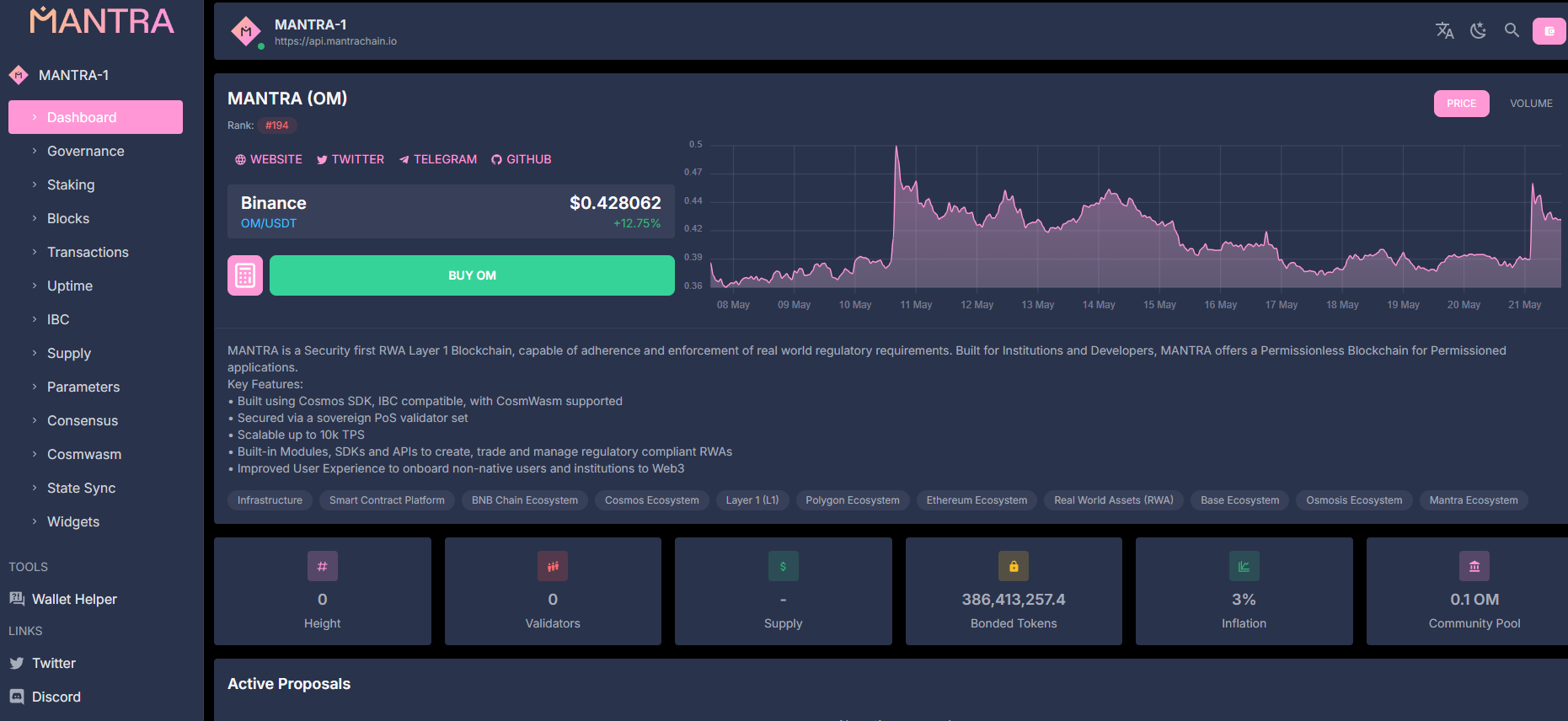Click the Inflation chart icon
Image resolution: width=1568 pixels, height=721 pixels.
pyautogui.click(x=1244, y=566)
